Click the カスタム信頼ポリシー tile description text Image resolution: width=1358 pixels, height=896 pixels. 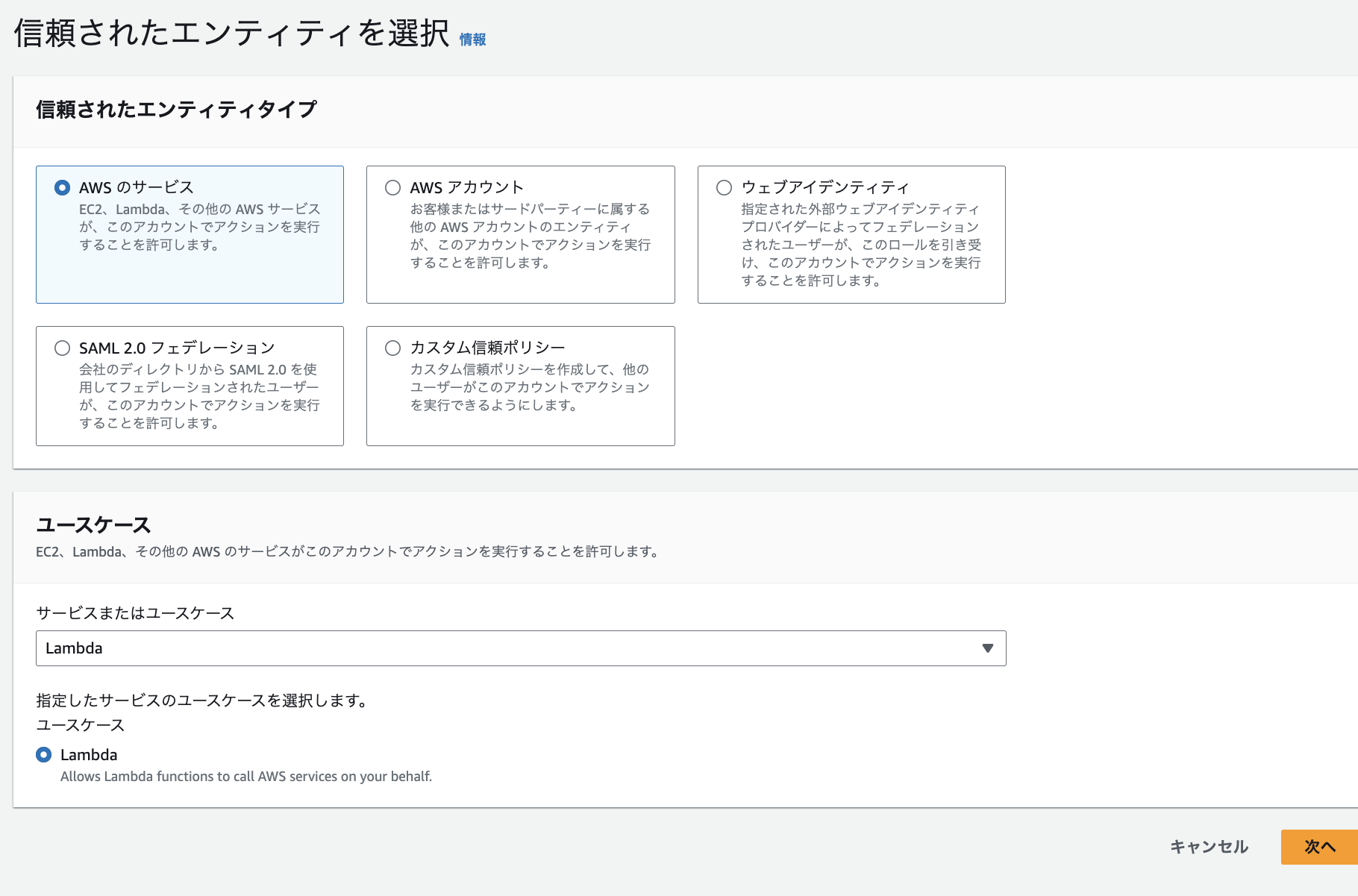(x=530, y=387)
